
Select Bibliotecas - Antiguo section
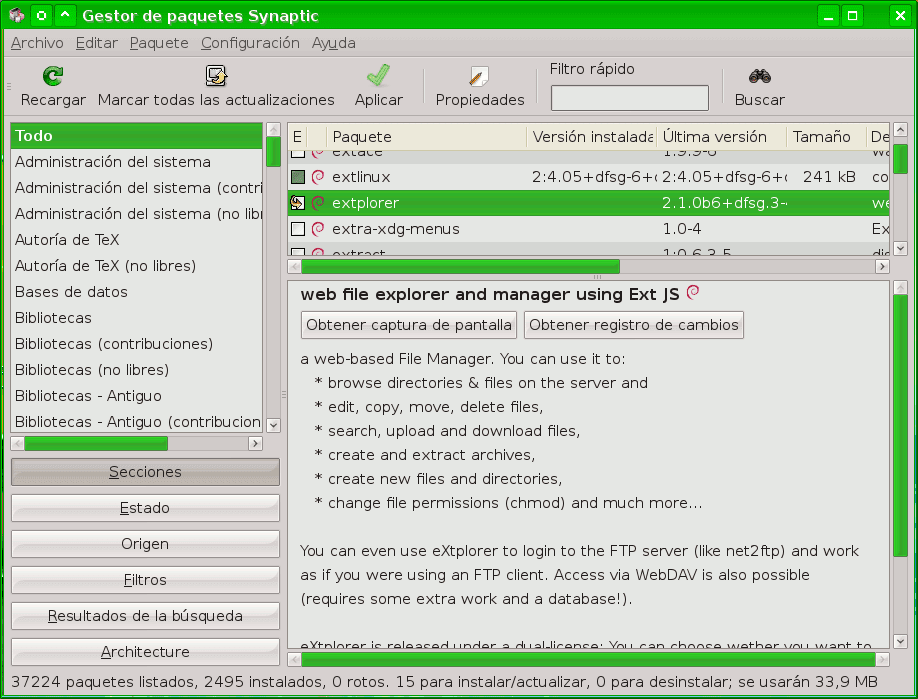point(136,396)
